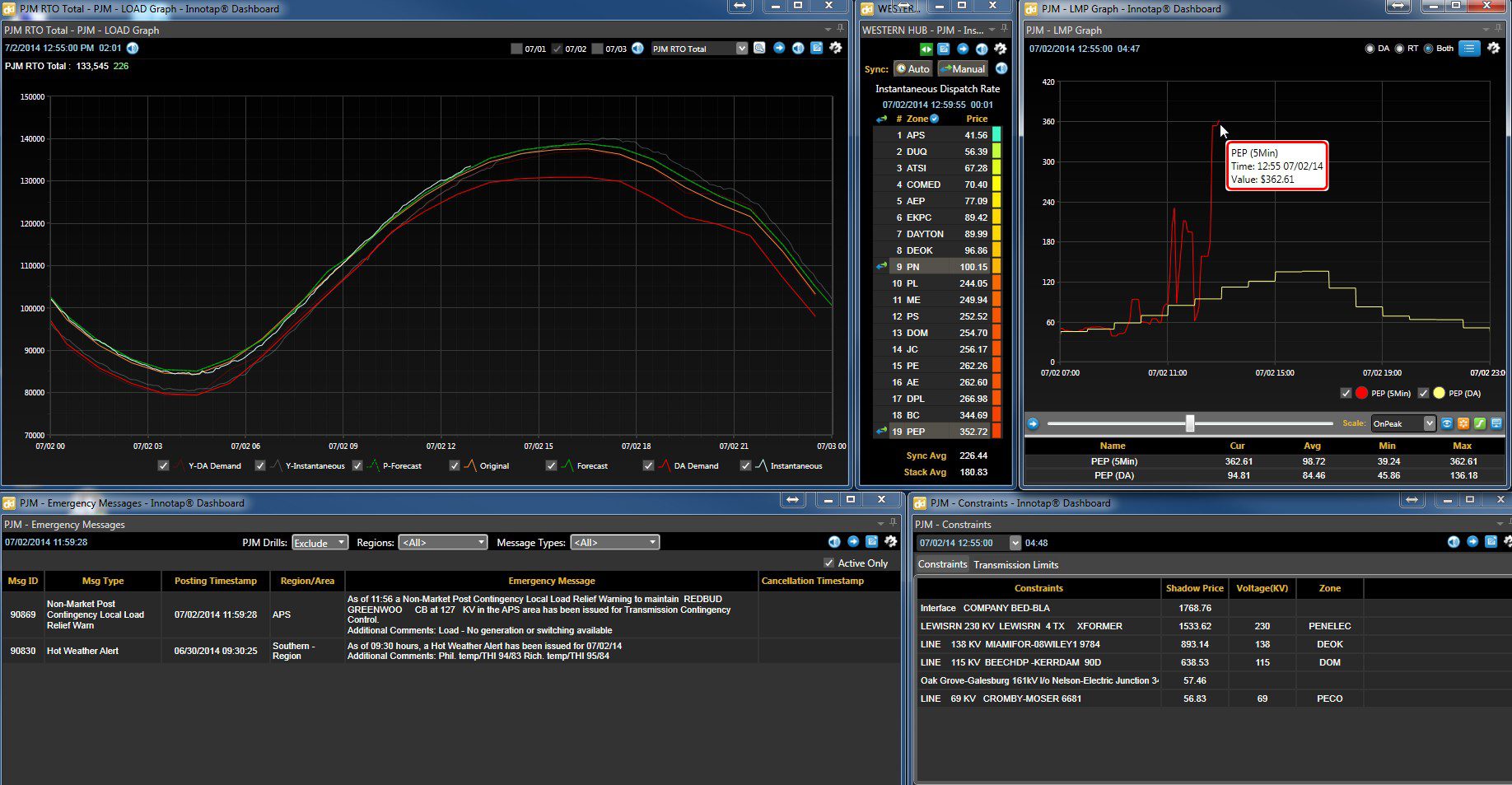Expand LMP Graph panel options arrow
This screenshot has height=785, width=1512.
[x=1486, y=30]
